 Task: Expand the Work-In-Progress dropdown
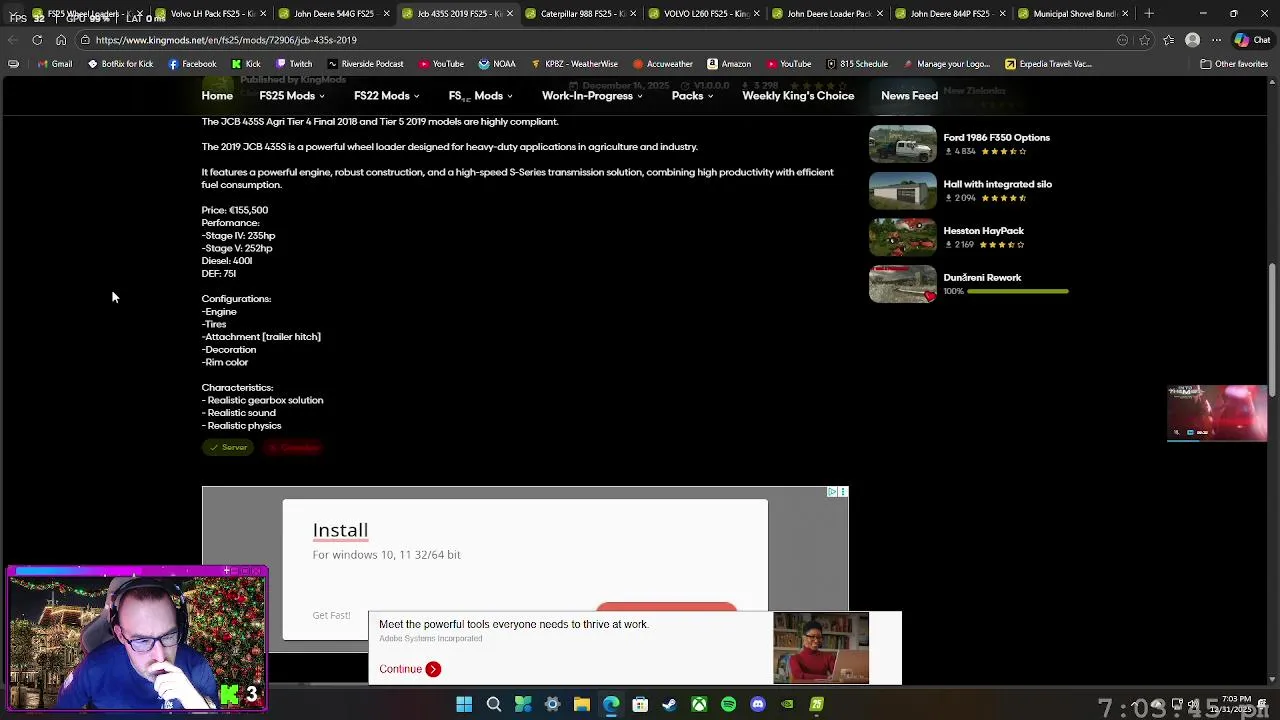(x=594, y=96)
